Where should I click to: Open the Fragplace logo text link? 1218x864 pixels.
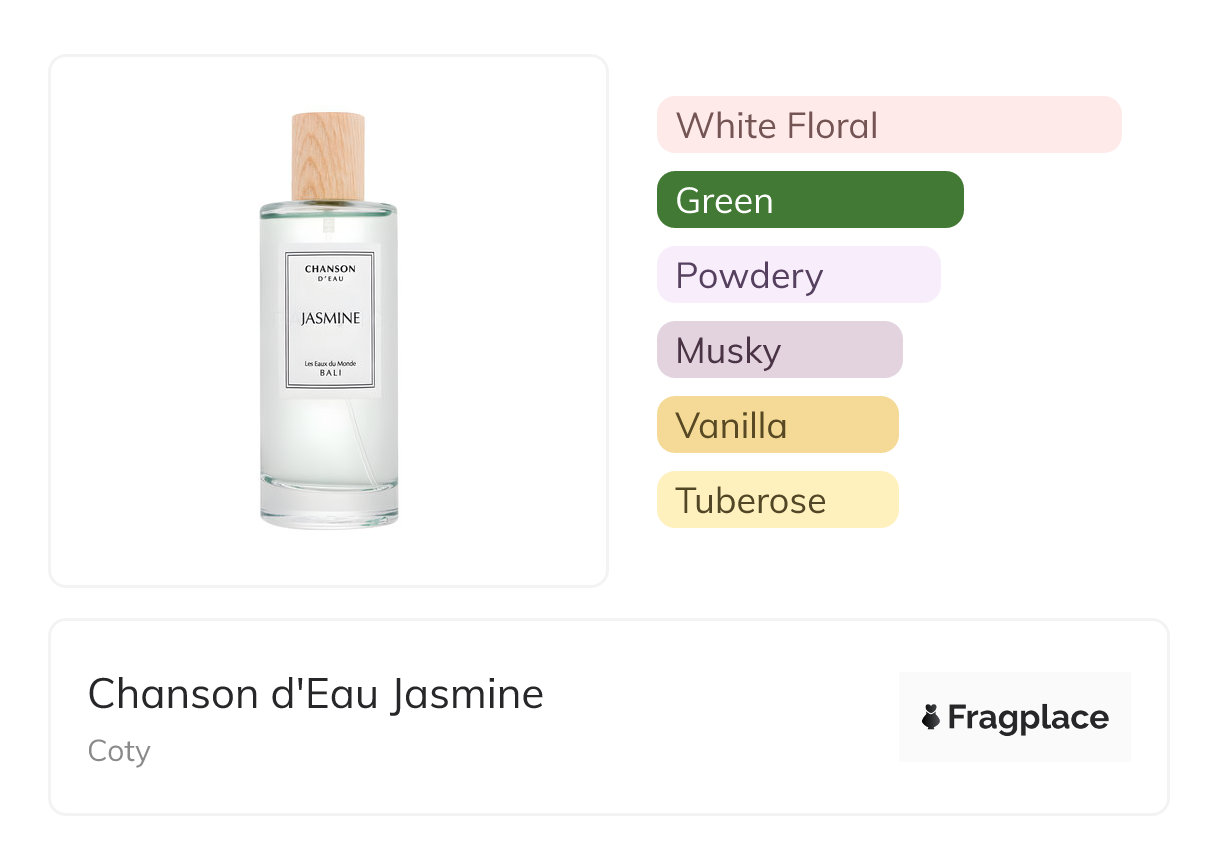point(1028,718)
